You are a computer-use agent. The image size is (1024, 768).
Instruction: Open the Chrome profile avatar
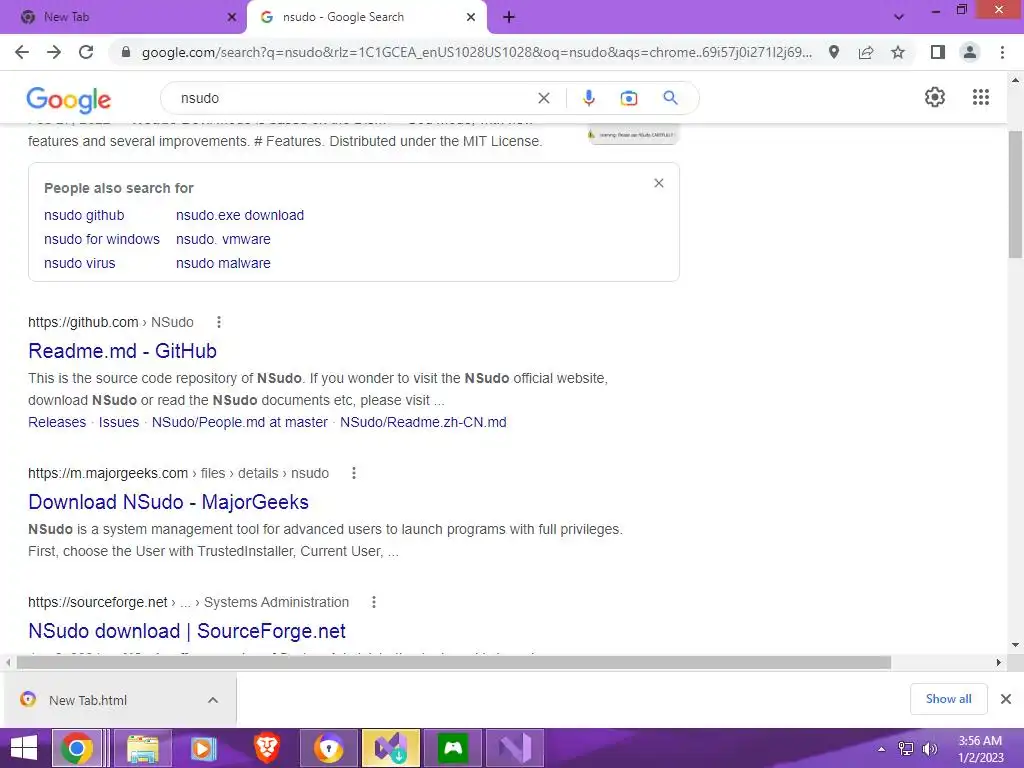point(970,52)
